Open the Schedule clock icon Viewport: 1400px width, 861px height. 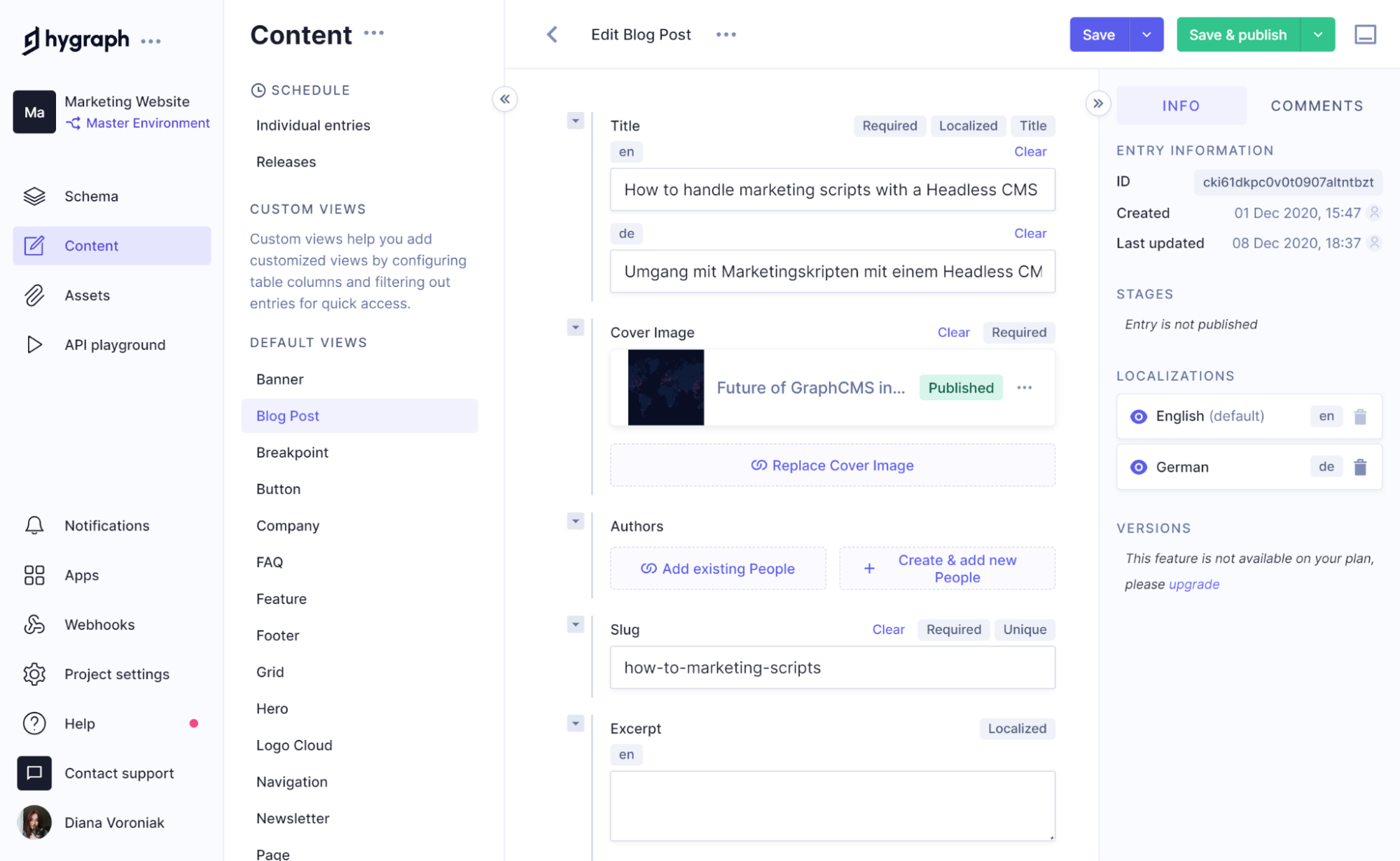257,91
